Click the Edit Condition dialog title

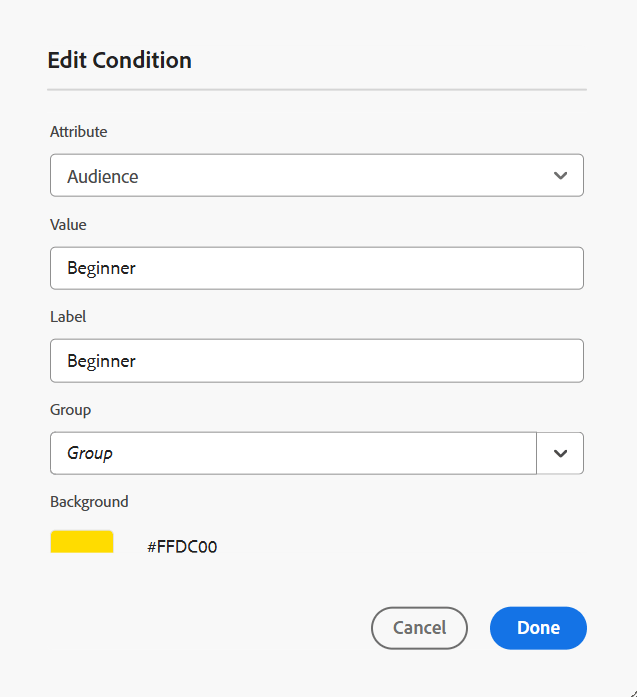120,60
